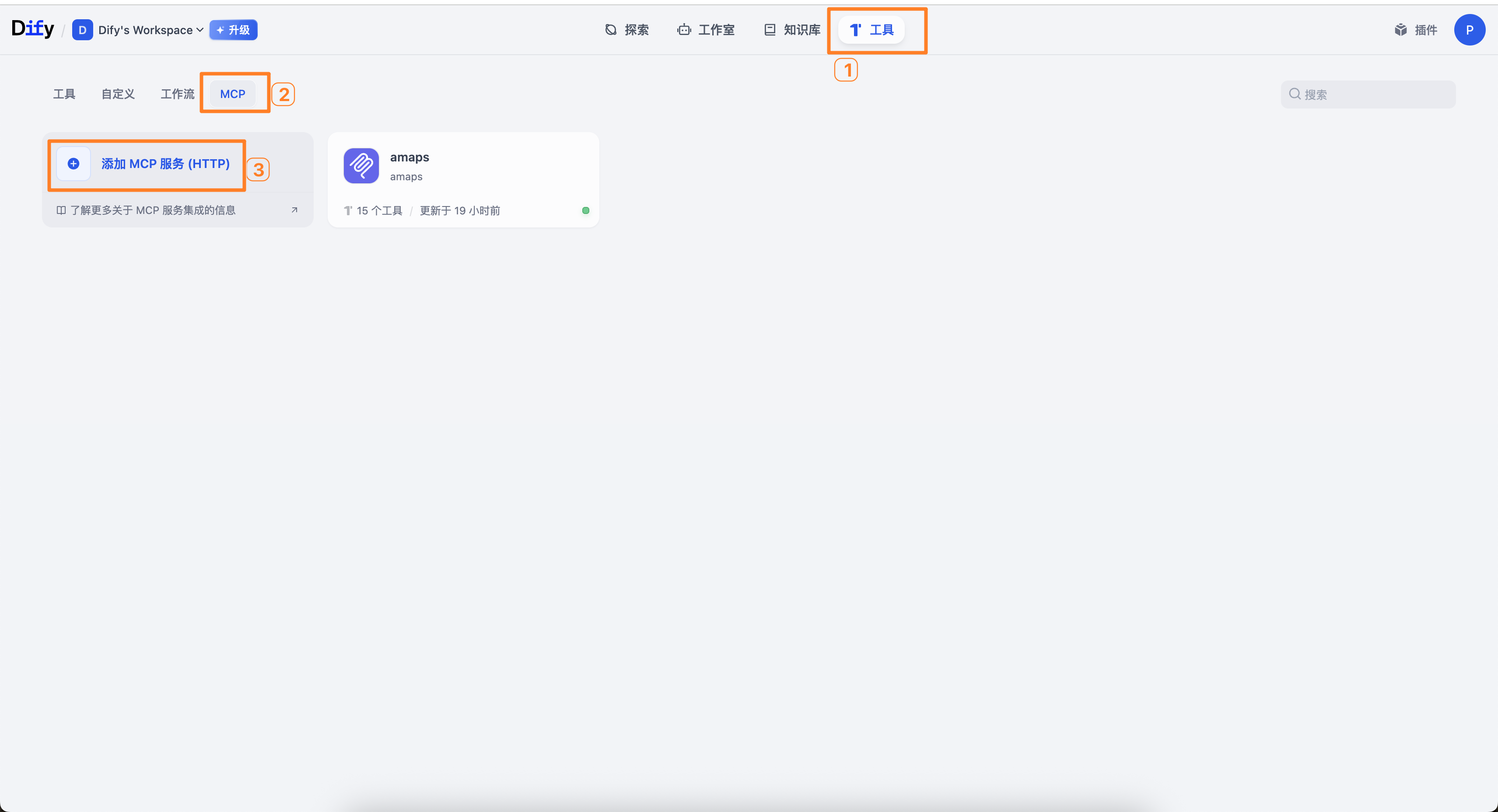Switch to the 自定义 tab
1498x812 pixels.
pos(118,94)
